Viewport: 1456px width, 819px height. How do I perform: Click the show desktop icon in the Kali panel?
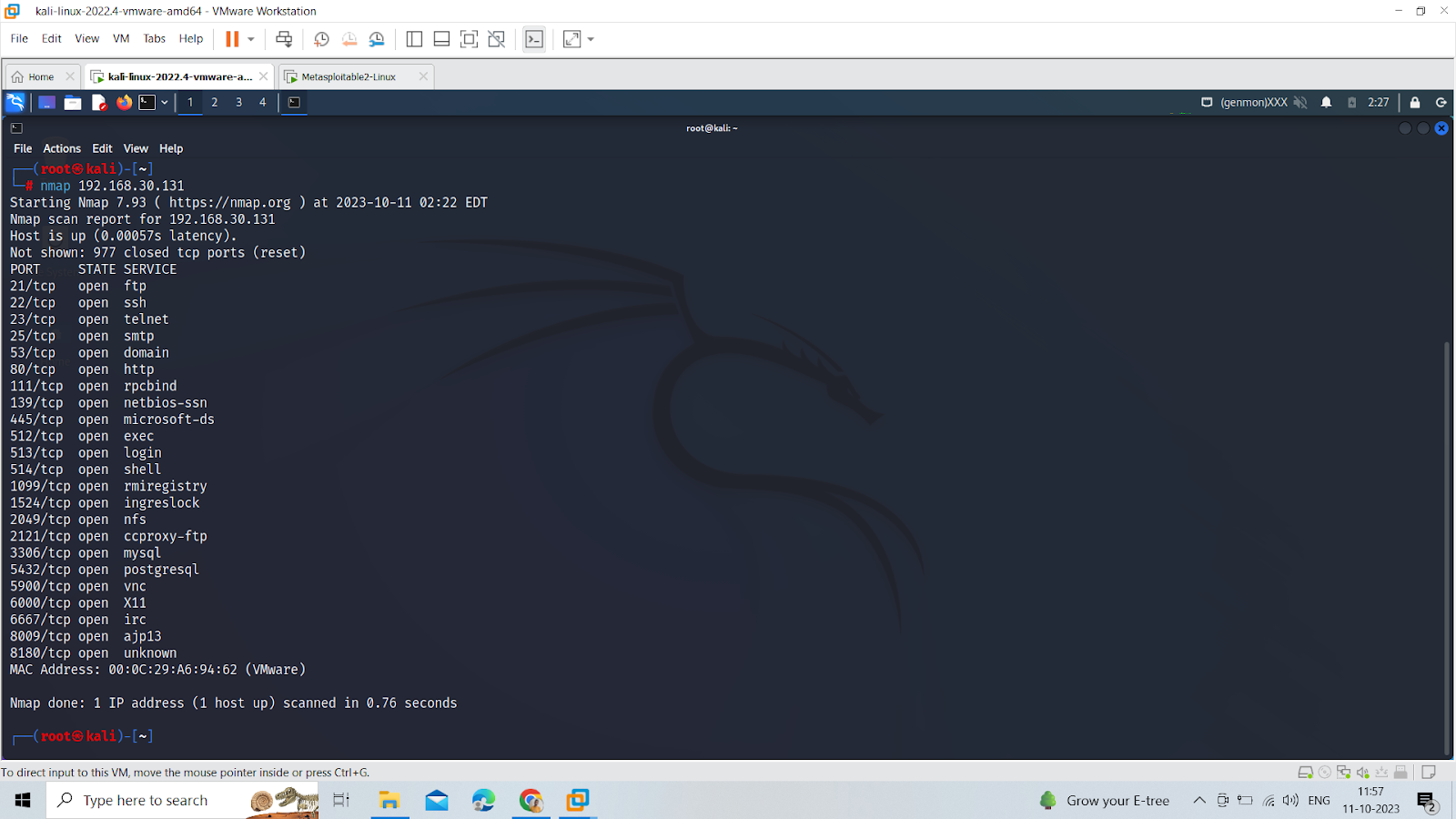[x=46, y=103]
